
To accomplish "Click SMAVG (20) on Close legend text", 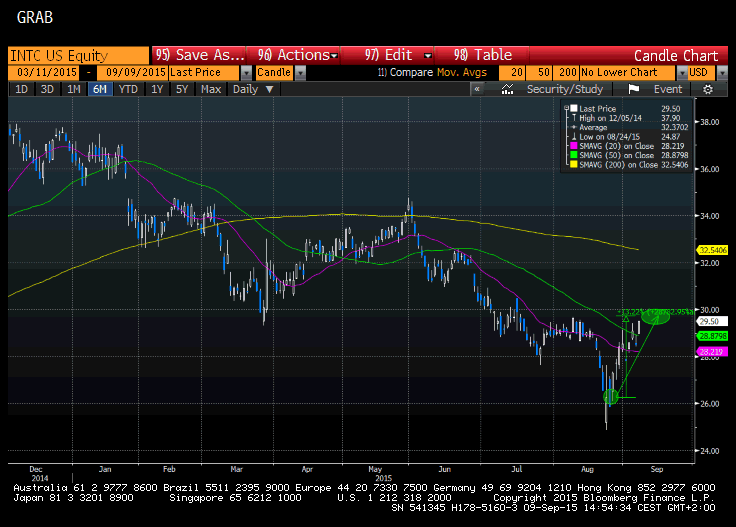I will [x=616, y=146].
